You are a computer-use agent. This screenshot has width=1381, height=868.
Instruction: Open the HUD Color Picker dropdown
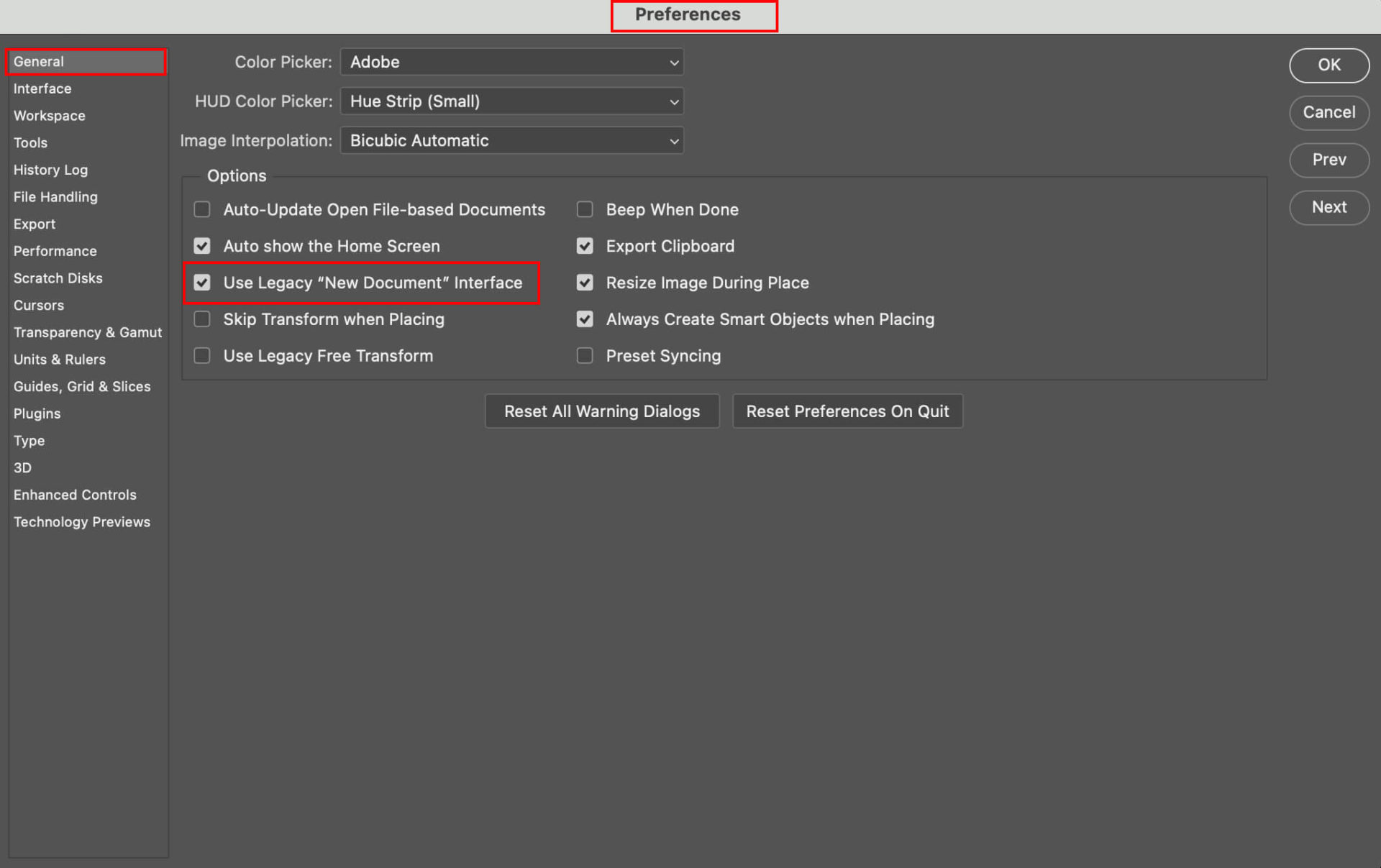pos(511,101)
